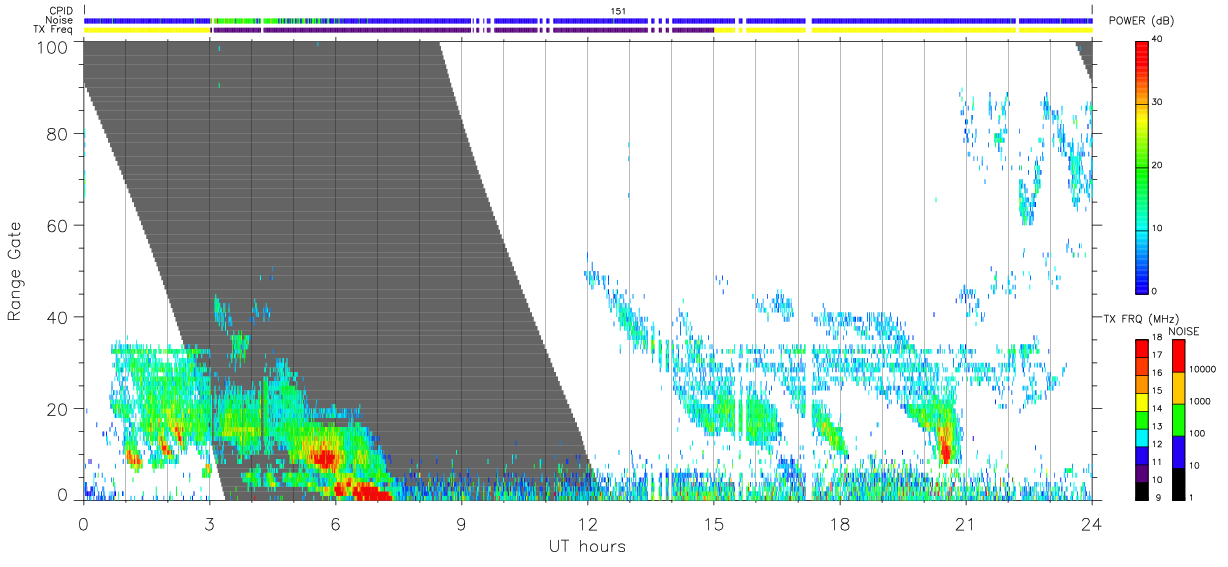Click the 3 UT hour tick label
This screenshot has height=567, width=1228.
(x=209, y=524)
